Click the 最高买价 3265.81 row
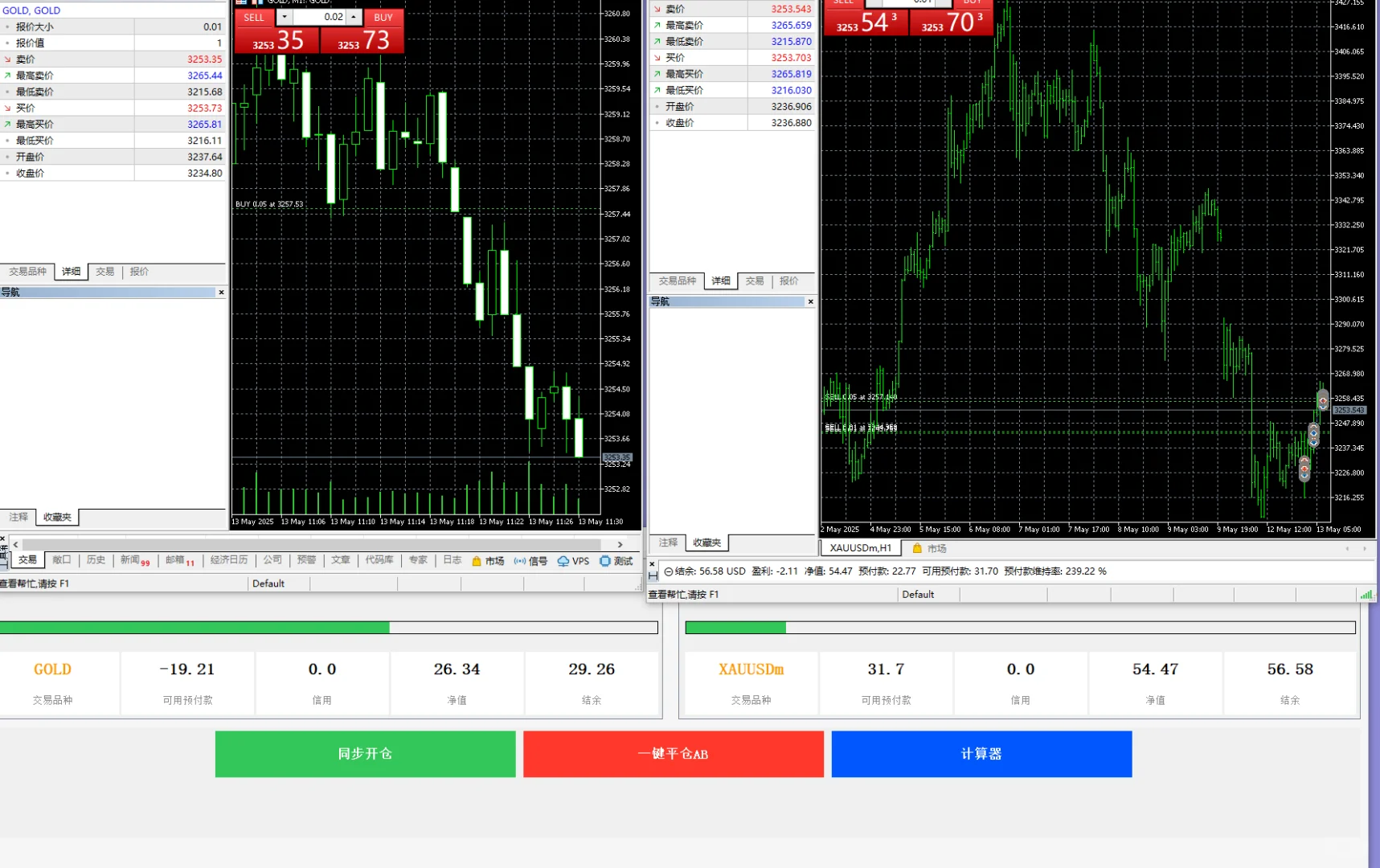1380x868 pixels. pos(113,125)
